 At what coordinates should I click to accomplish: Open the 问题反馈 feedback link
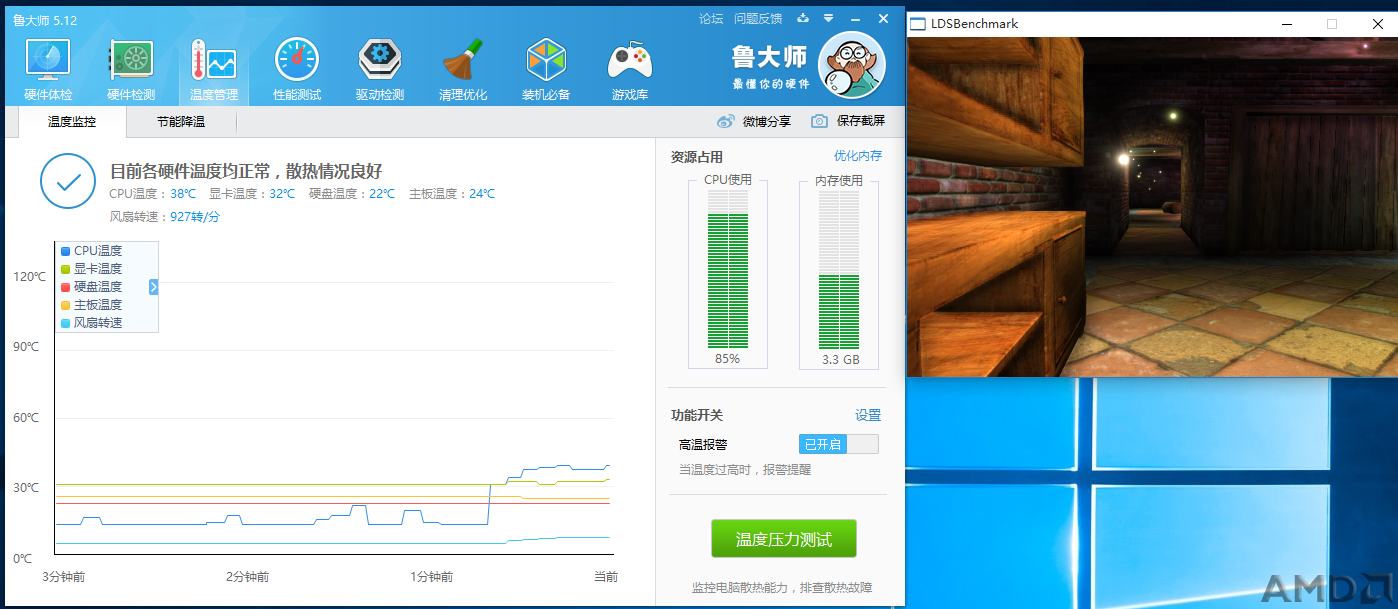coord(758,18)
